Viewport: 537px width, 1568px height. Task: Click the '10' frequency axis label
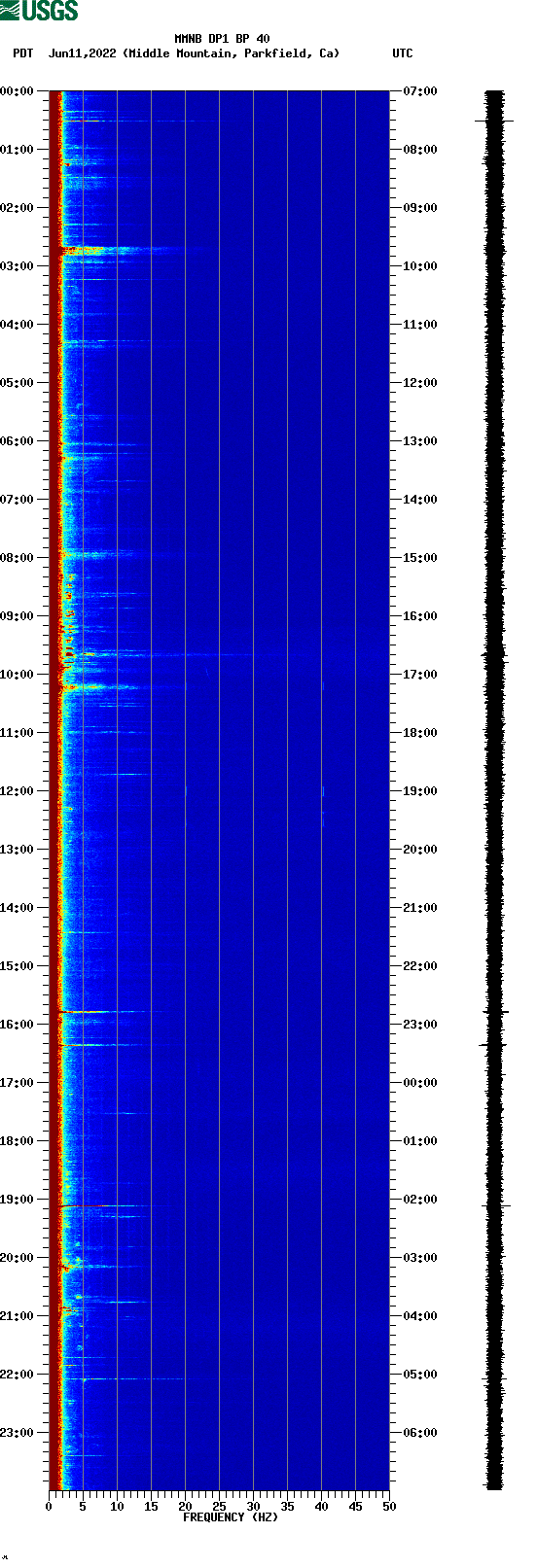pos(117,1507)
